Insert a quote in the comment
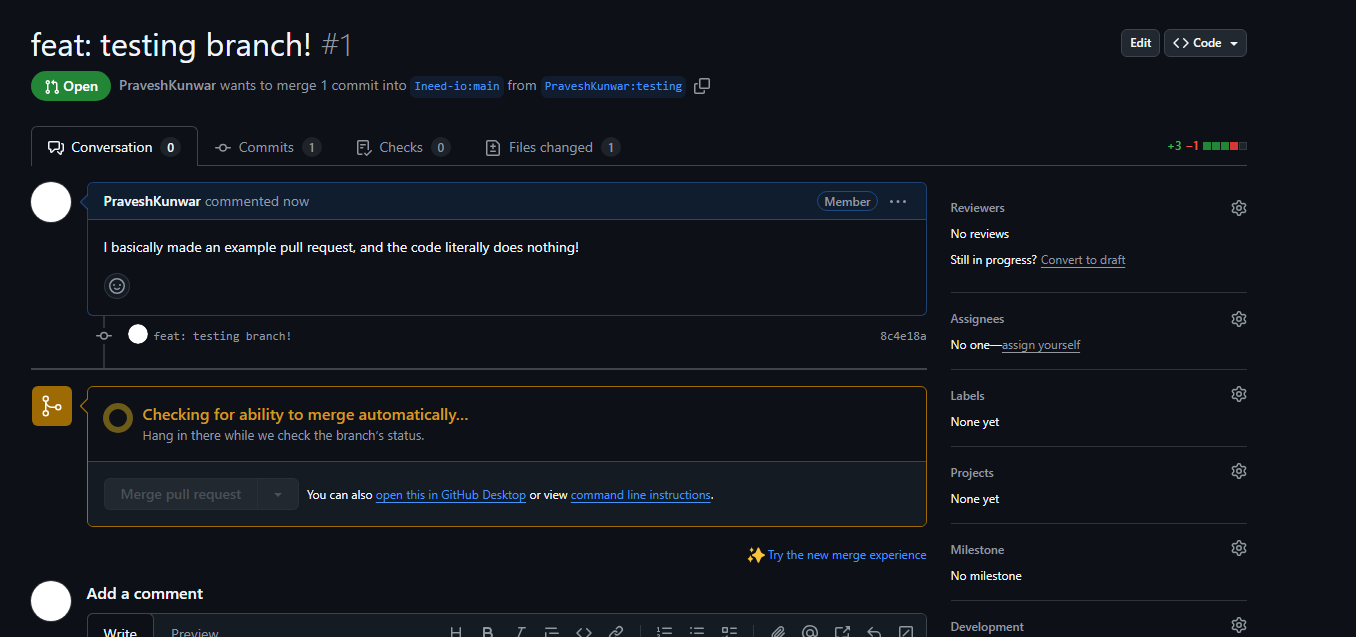Image resolution: width=1356 pixels, height=637 pixels. pos(552,632)
